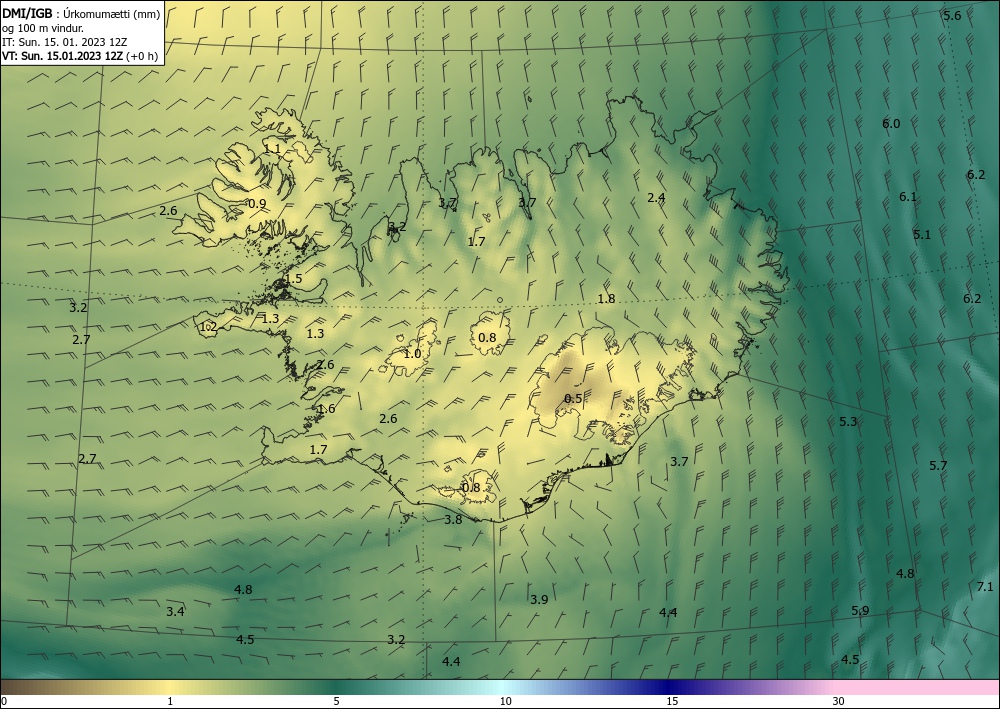This screenshot has width=1000, height=709.
Task: Click the 'DMI/IGB : Úrkomumætti (mm)' legend title
Action: tap(81, 14)
